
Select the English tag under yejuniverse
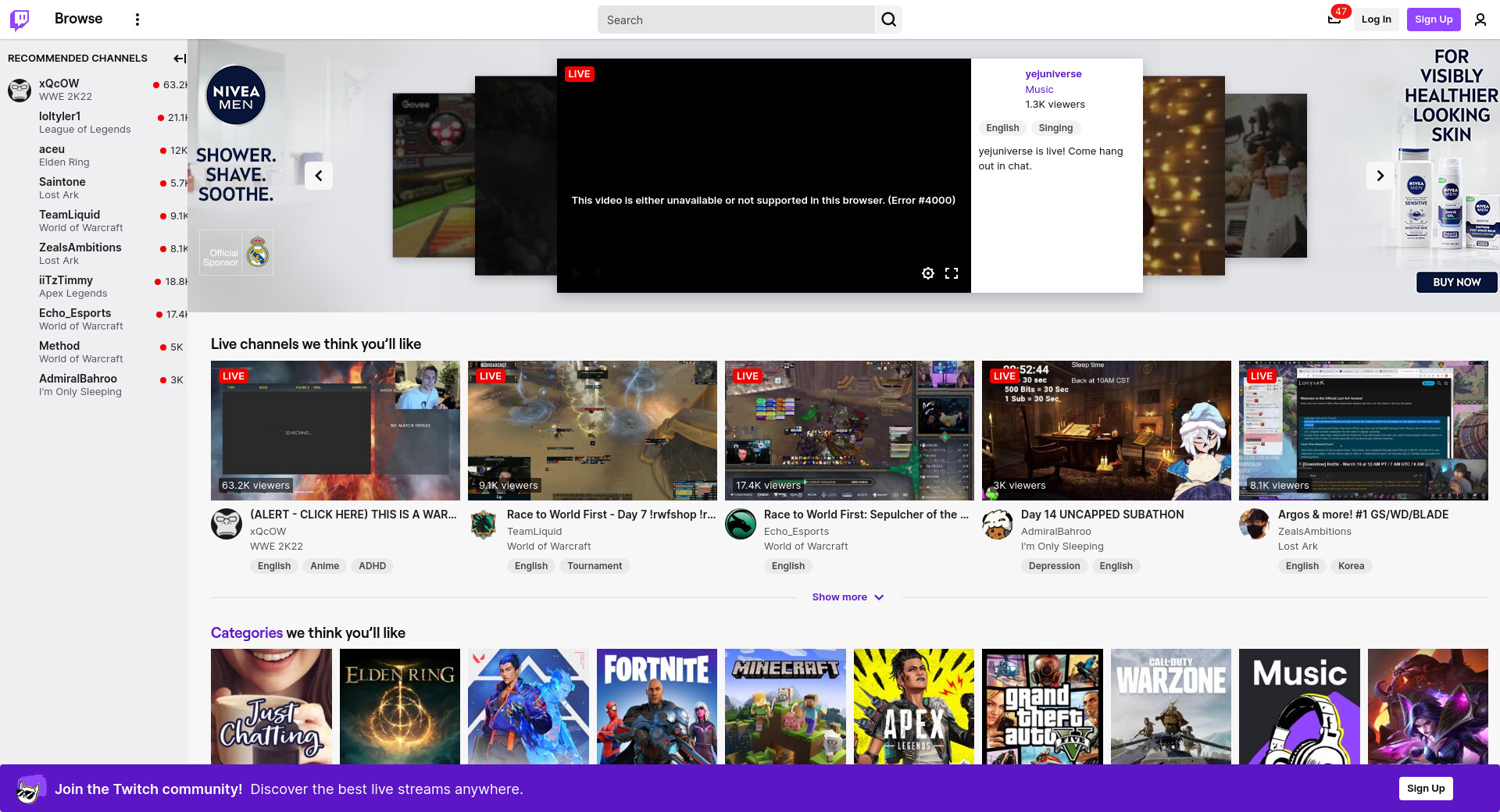[x=1002, y=128]
